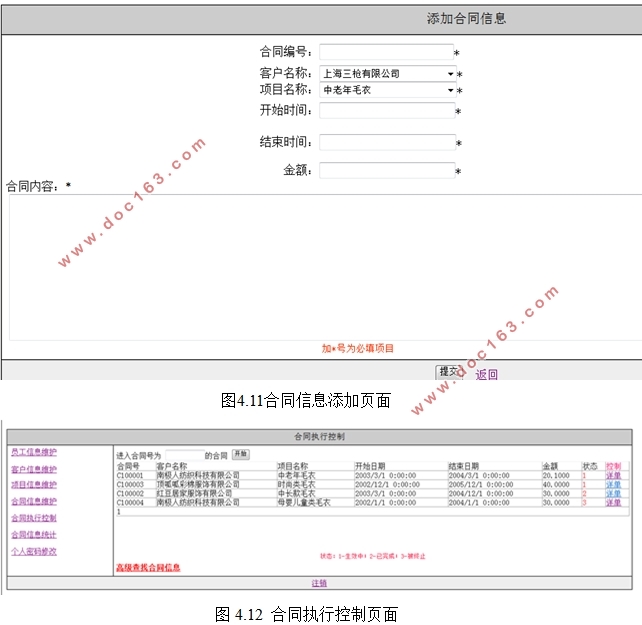The height and width of the screenshot is (625, 642).
Task: Select contract number cell C100003
Action: click(x=130, y=485)
